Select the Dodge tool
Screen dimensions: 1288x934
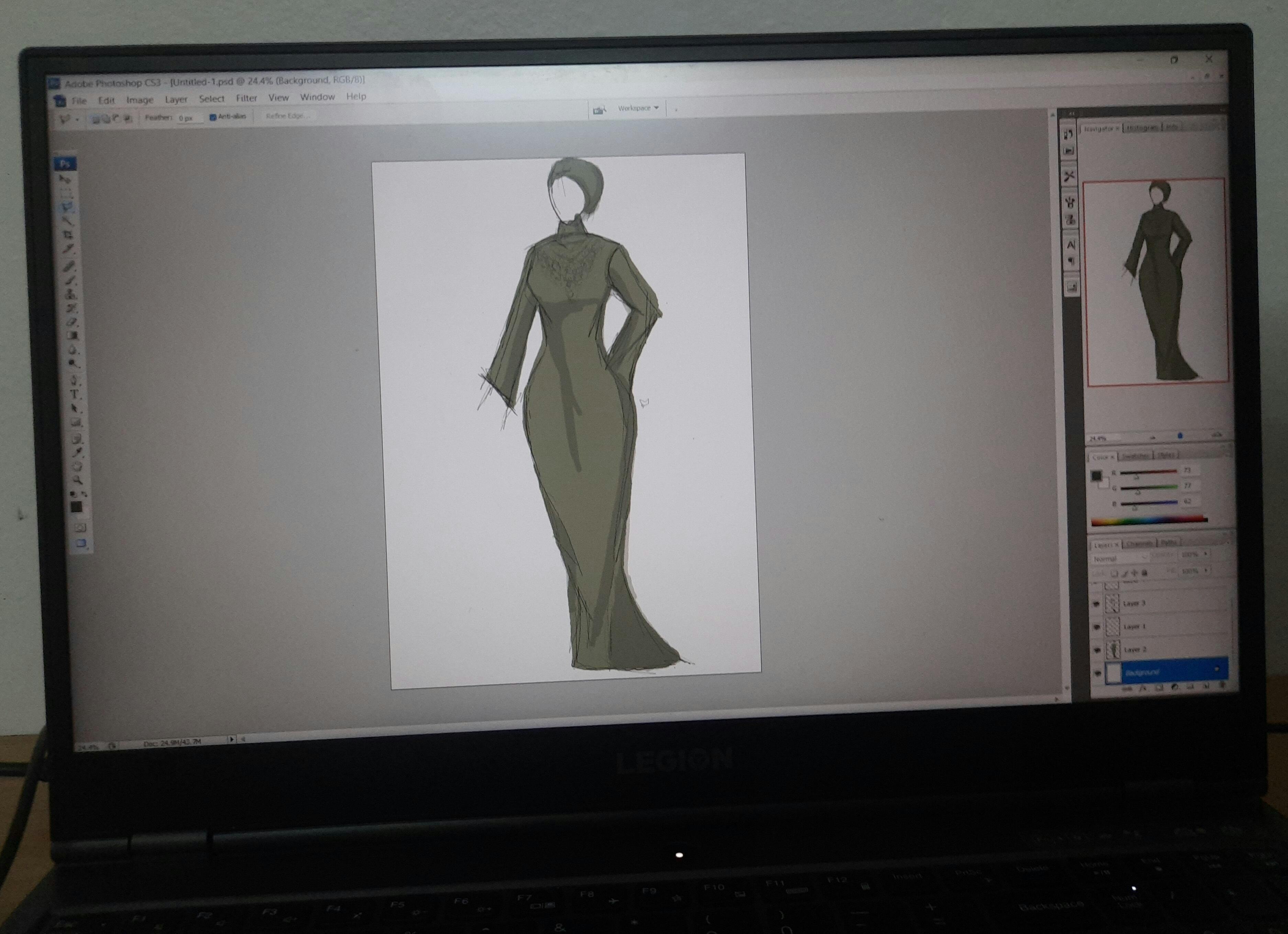pyautogui.click(x=73, y=364)
